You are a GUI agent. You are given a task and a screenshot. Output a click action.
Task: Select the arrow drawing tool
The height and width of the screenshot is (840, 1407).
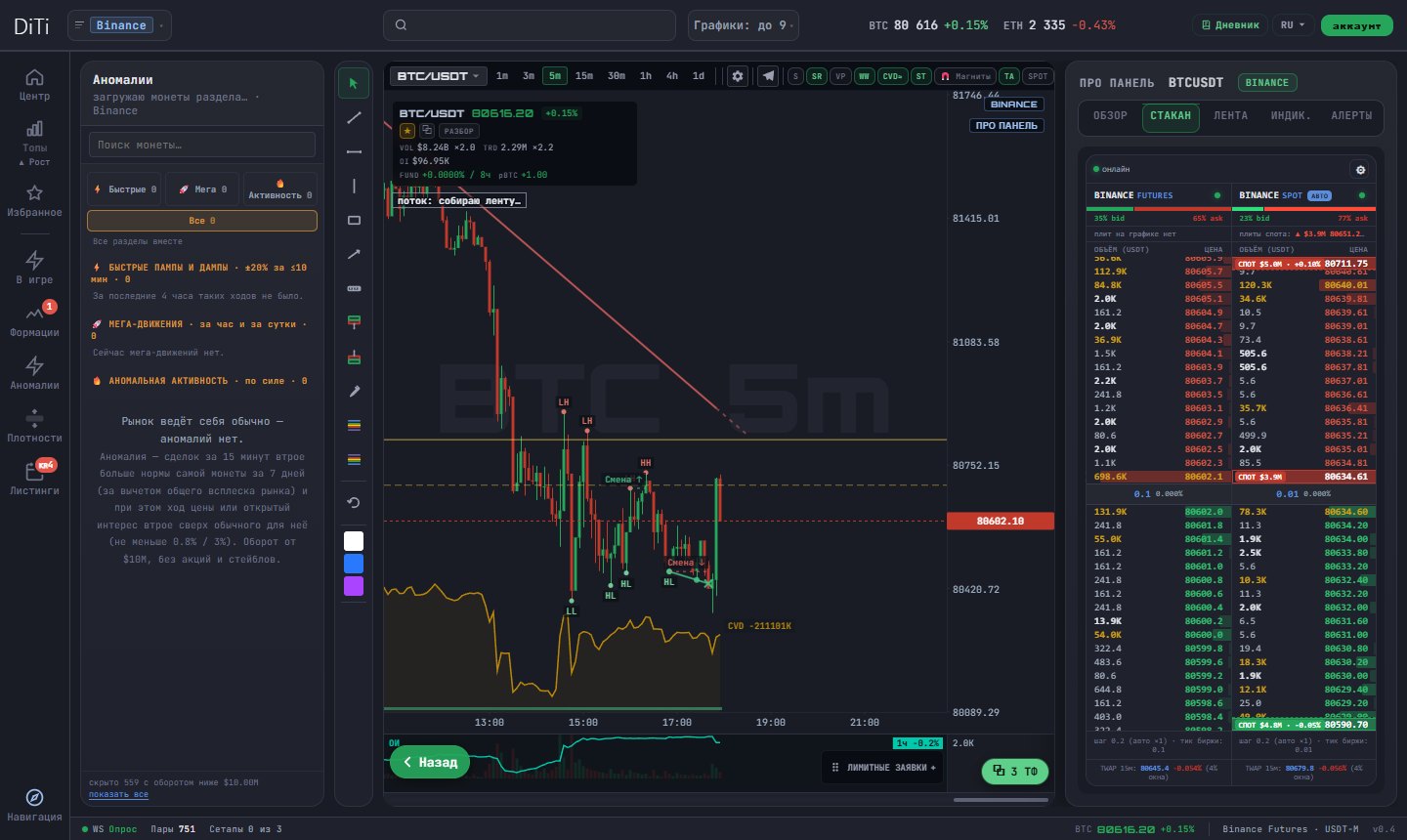pos(354,254)
